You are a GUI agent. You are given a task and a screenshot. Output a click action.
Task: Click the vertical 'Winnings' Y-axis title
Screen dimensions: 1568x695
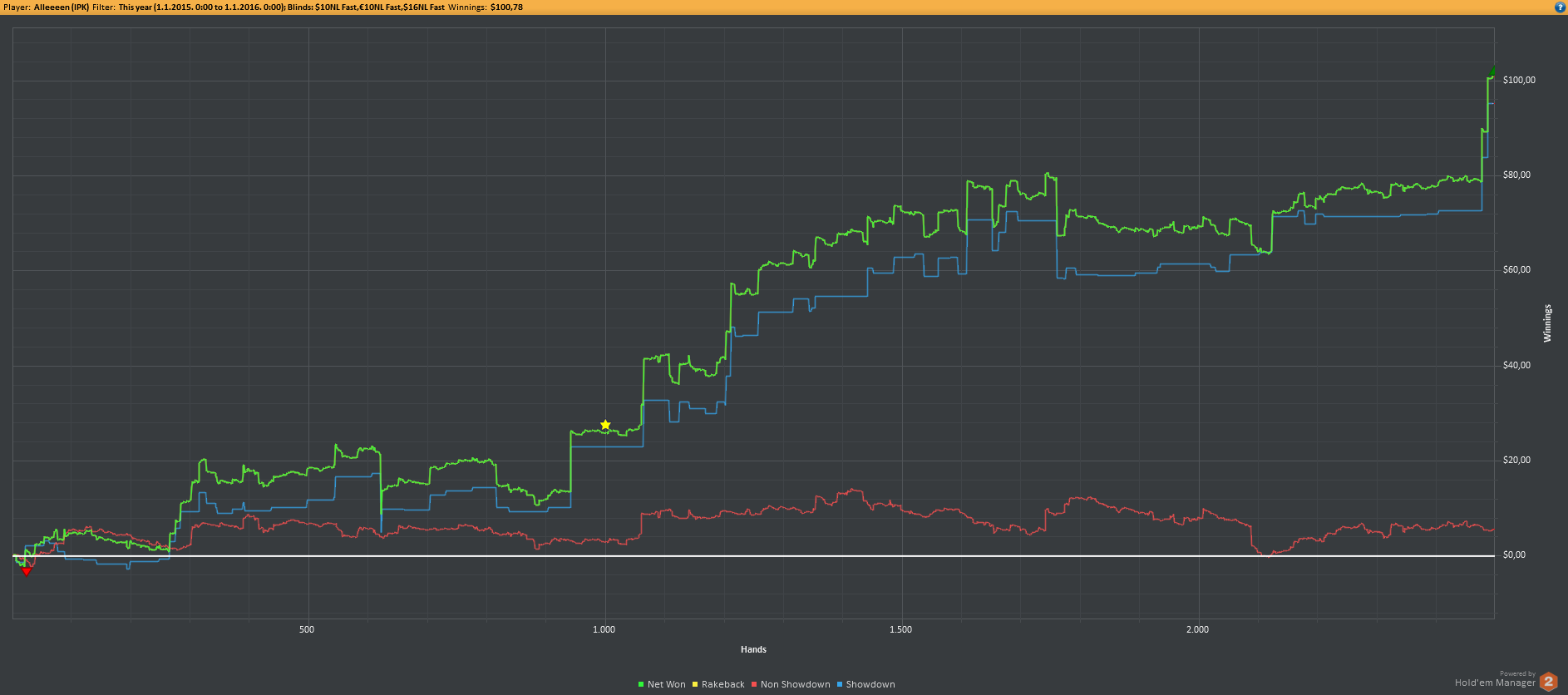coord(1547,323)
